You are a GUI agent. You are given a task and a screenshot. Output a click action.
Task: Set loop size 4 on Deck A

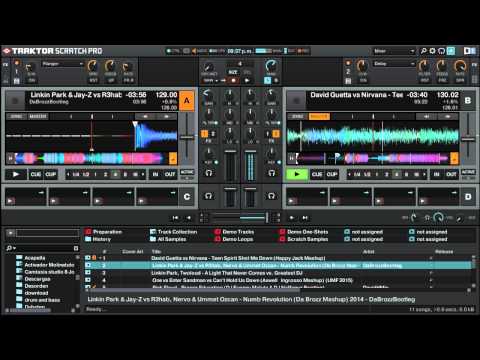pyautogui.click(x=115, y=174)
